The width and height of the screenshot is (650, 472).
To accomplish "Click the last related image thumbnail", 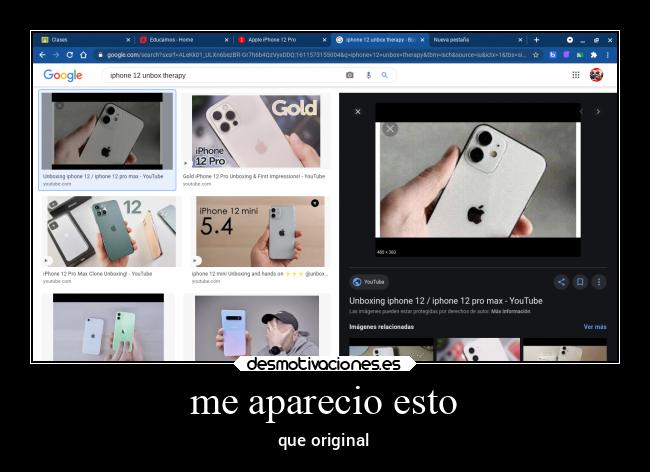I will point(565,349).
